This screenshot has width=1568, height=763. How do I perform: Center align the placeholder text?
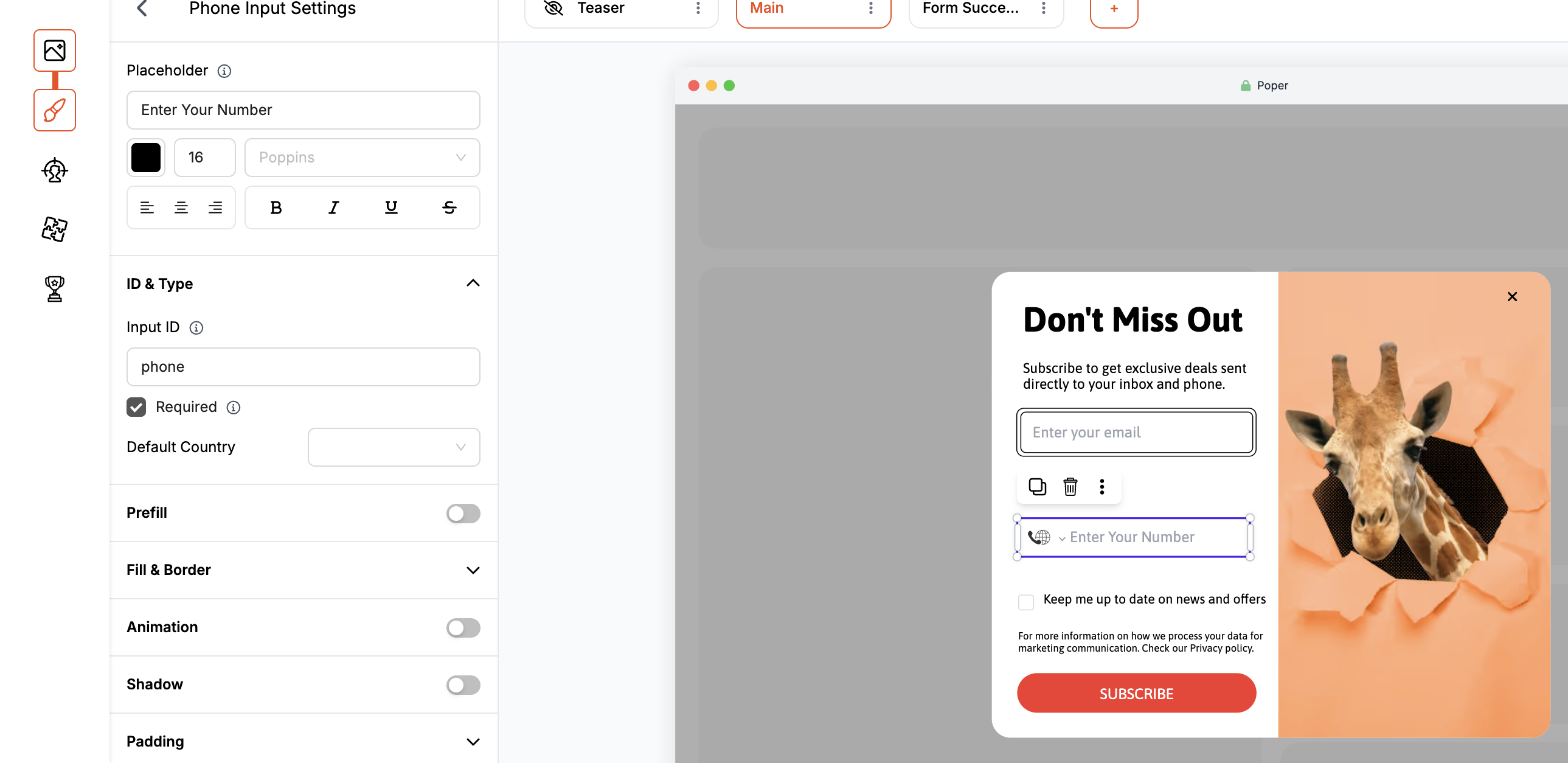[x=181, y=207]
